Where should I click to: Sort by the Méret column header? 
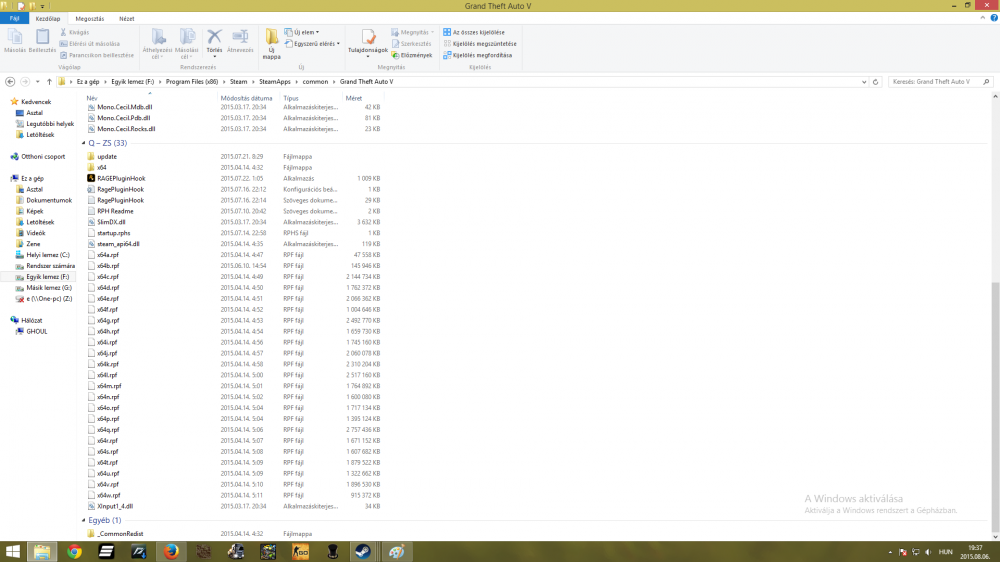point(354,98)
